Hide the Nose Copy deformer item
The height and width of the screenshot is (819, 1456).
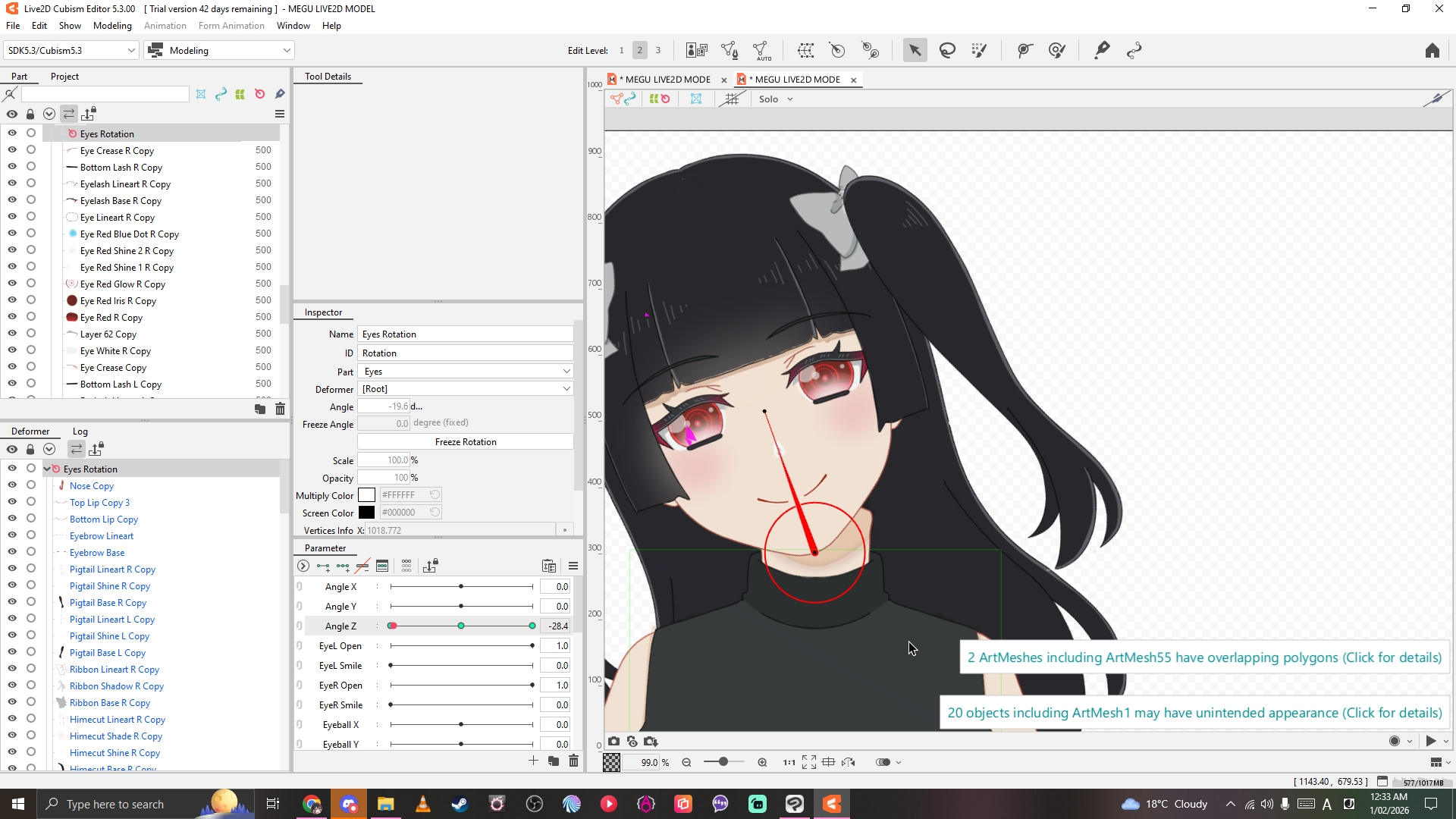click(12, 485)
